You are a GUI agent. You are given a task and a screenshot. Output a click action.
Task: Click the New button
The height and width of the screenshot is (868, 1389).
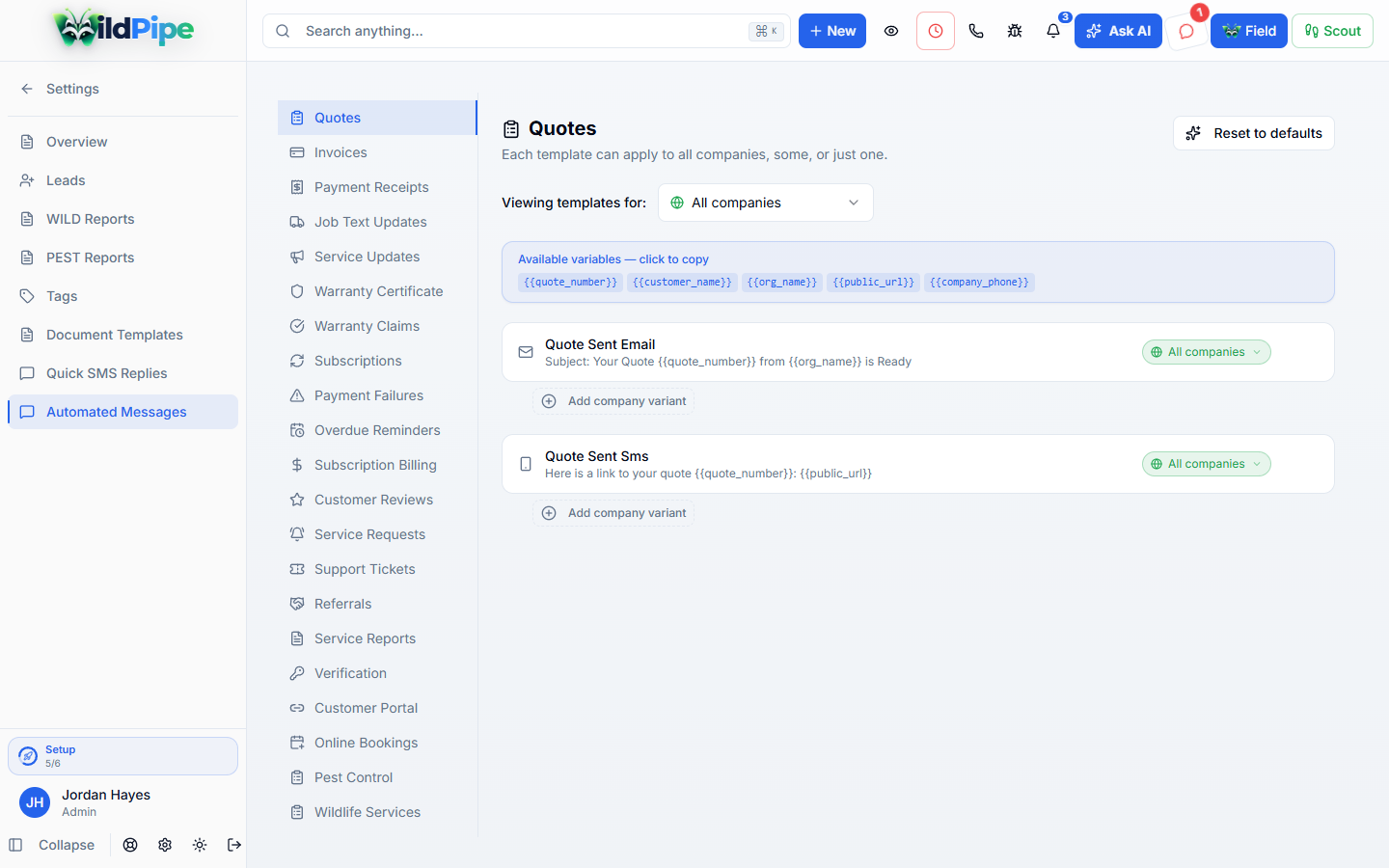click(x=832, y=31)
